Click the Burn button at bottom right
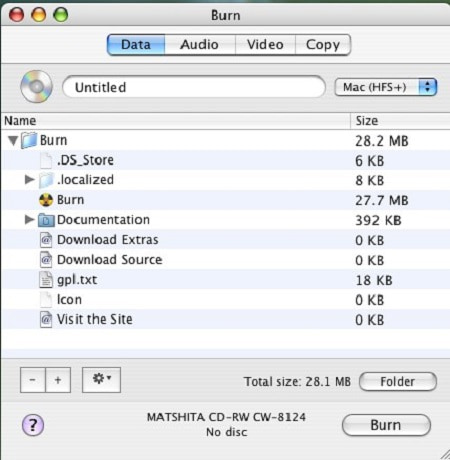This screenshot has width=450, height=460. (x=386, y=425)
